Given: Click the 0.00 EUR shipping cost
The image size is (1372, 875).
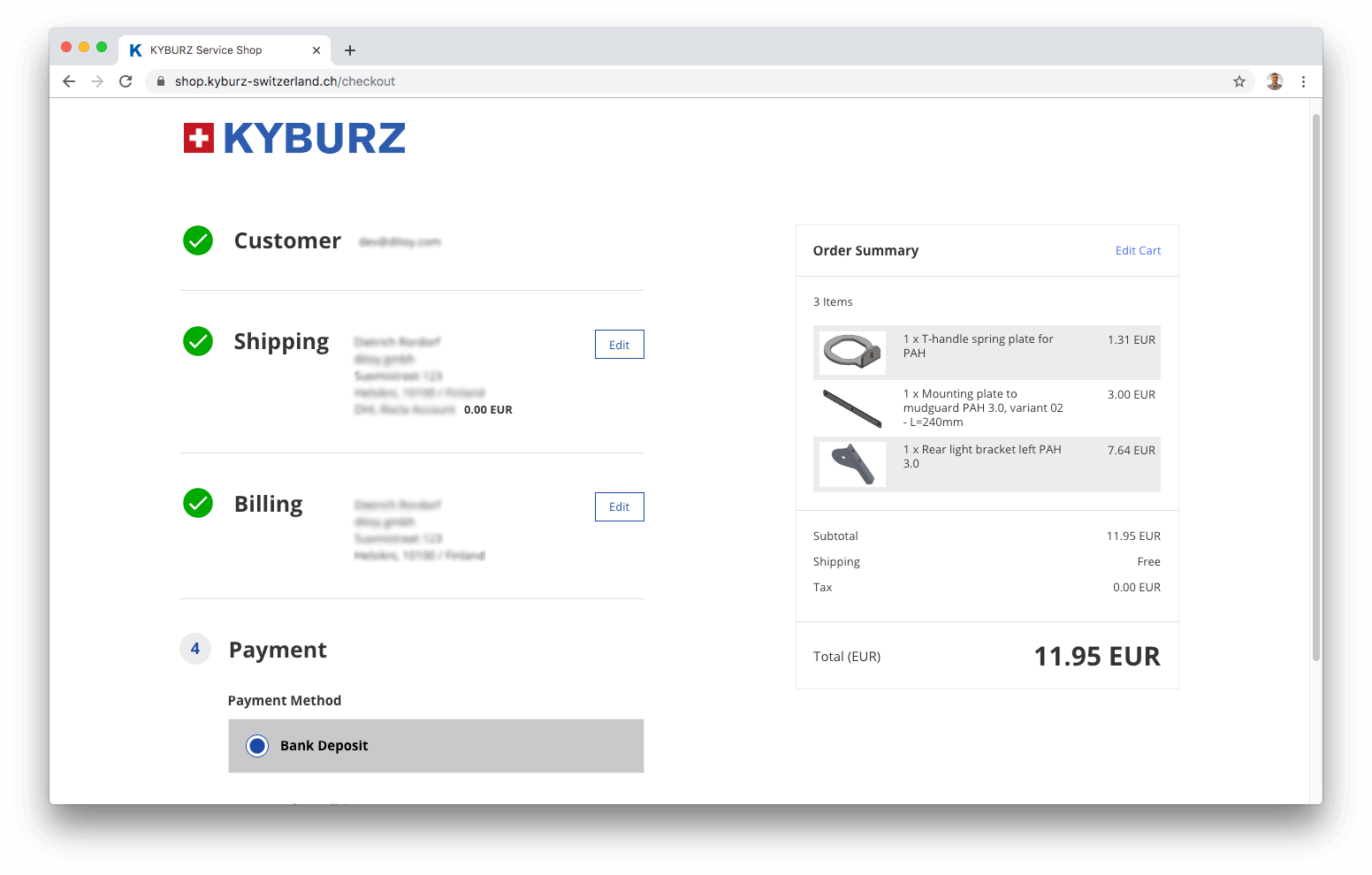Looking at the screenshot, I should tap(488, 410).
